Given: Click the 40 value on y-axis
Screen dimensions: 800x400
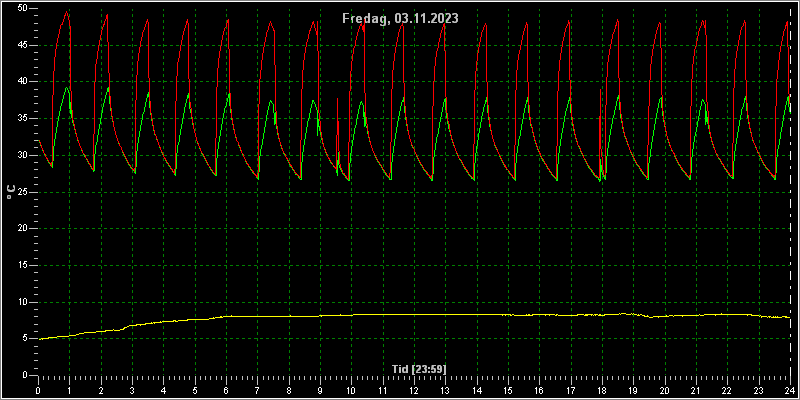Looking at the screenshot, I should tap(22, 82).
